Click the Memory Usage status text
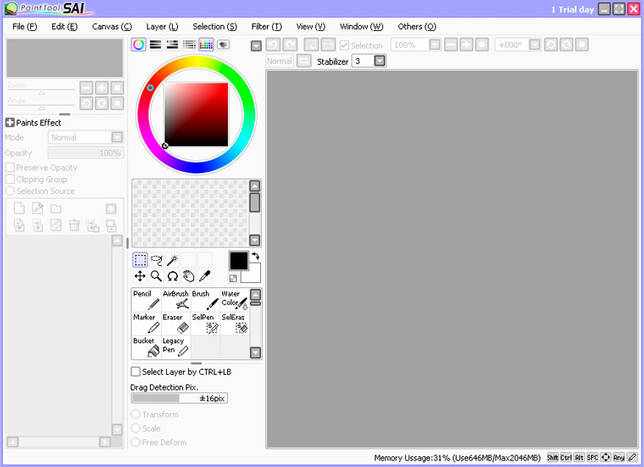644x467 pixels. (457, 458)
